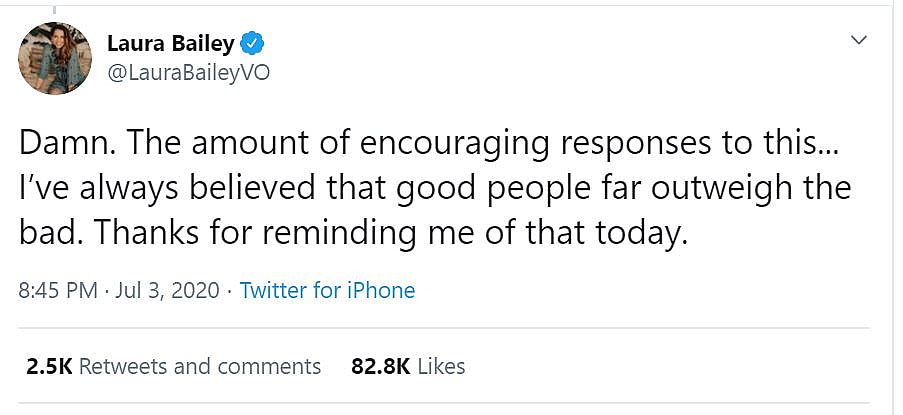Open the Laura Bailey display name
This screenshot has width=903, height=415.
tap(170, 43)
